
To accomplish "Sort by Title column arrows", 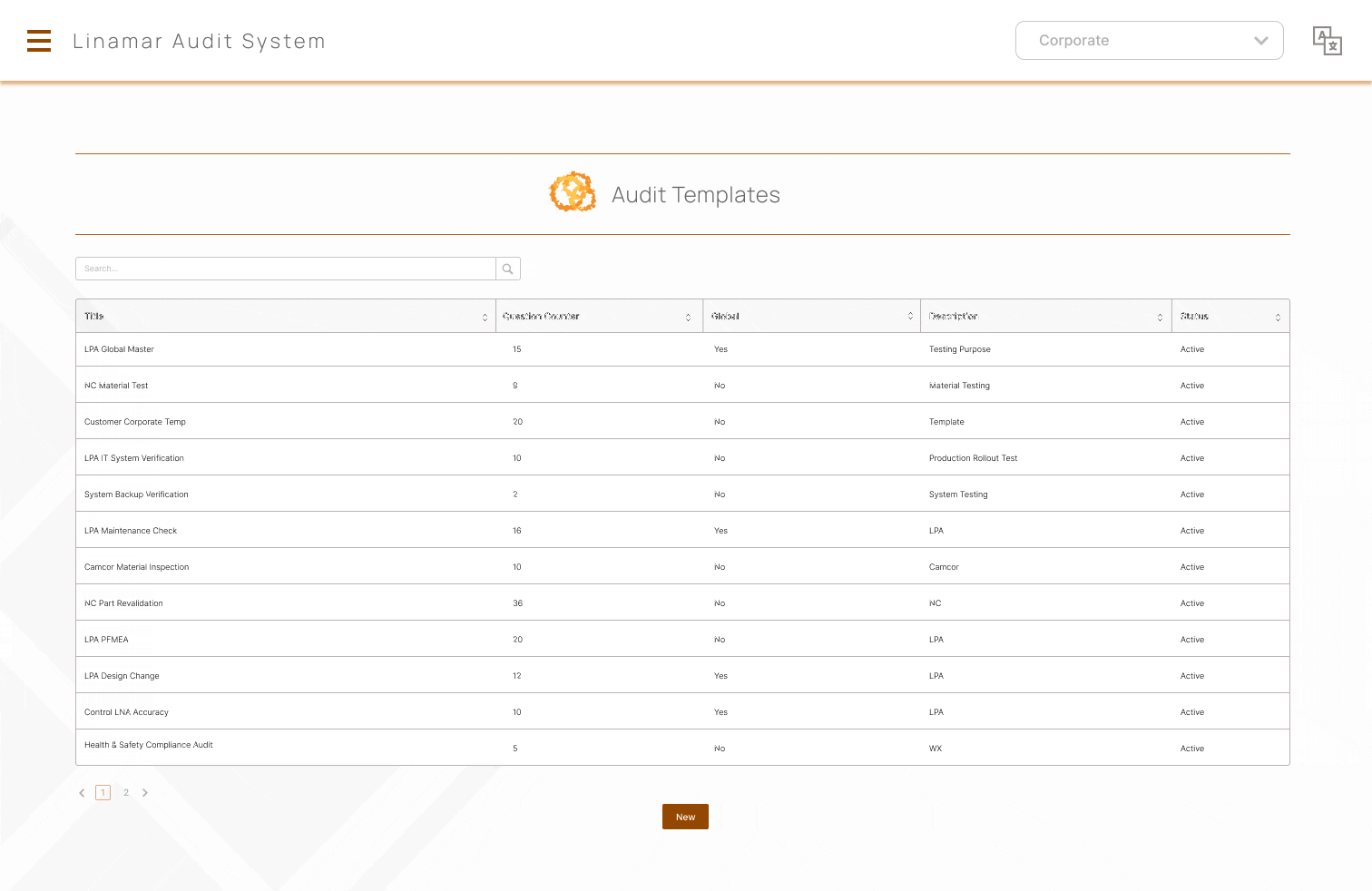I will [x=485, y=317].
